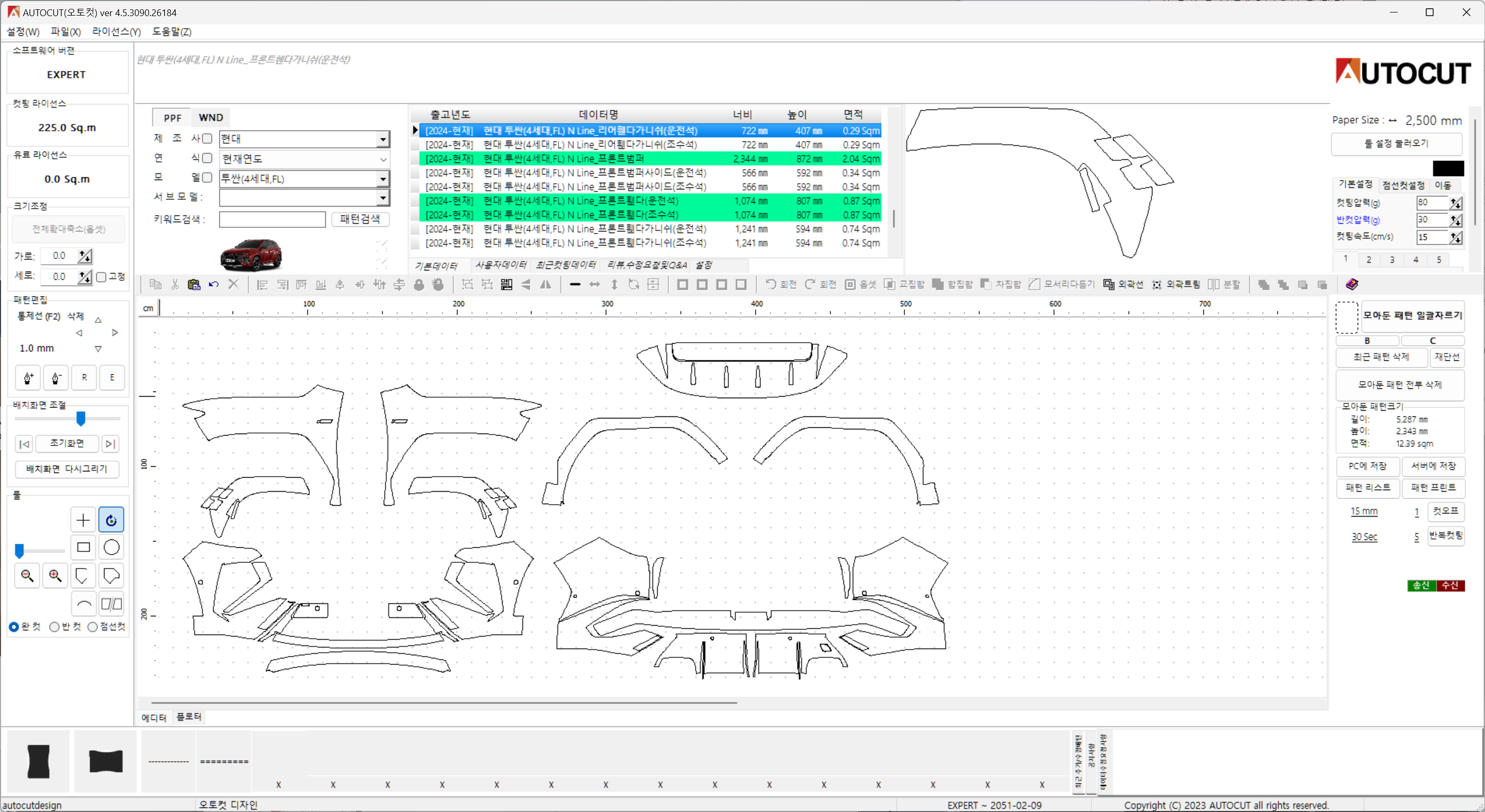Viewport: 1485px width, 812px height.
Task: Click the black nesting layout icon
Action: click(x=507, y=285)
